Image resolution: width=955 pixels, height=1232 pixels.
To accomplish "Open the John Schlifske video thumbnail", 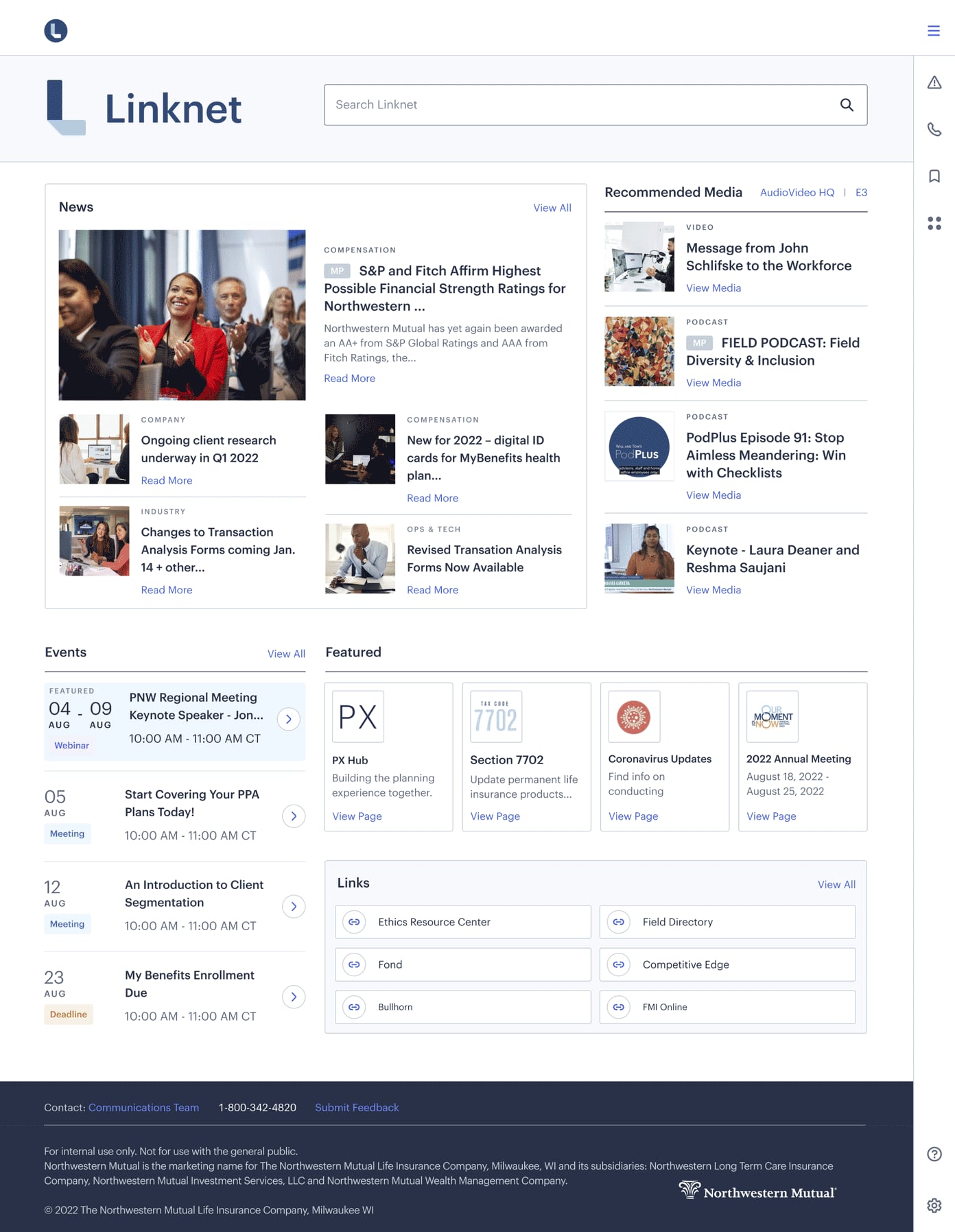I will click(639, 257).
